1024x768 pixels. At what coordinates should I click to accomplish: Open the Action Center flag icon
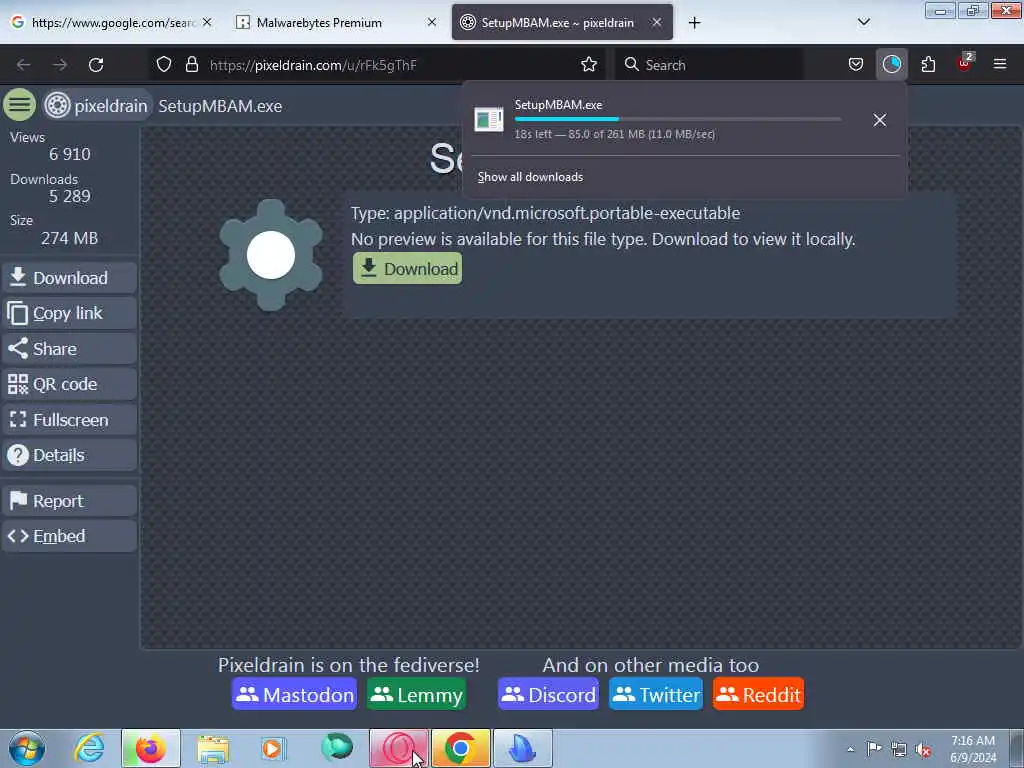874,748
